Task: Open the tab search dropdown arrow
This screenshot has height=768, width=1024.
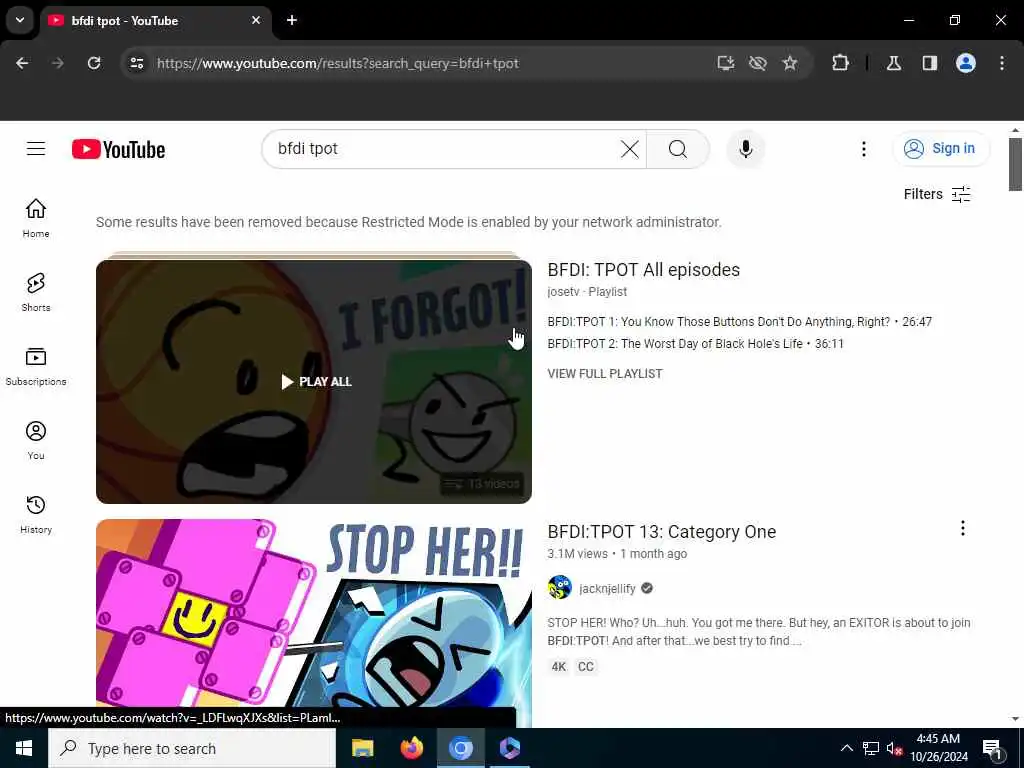Action: pyautogui.click(x=20, y=20)
